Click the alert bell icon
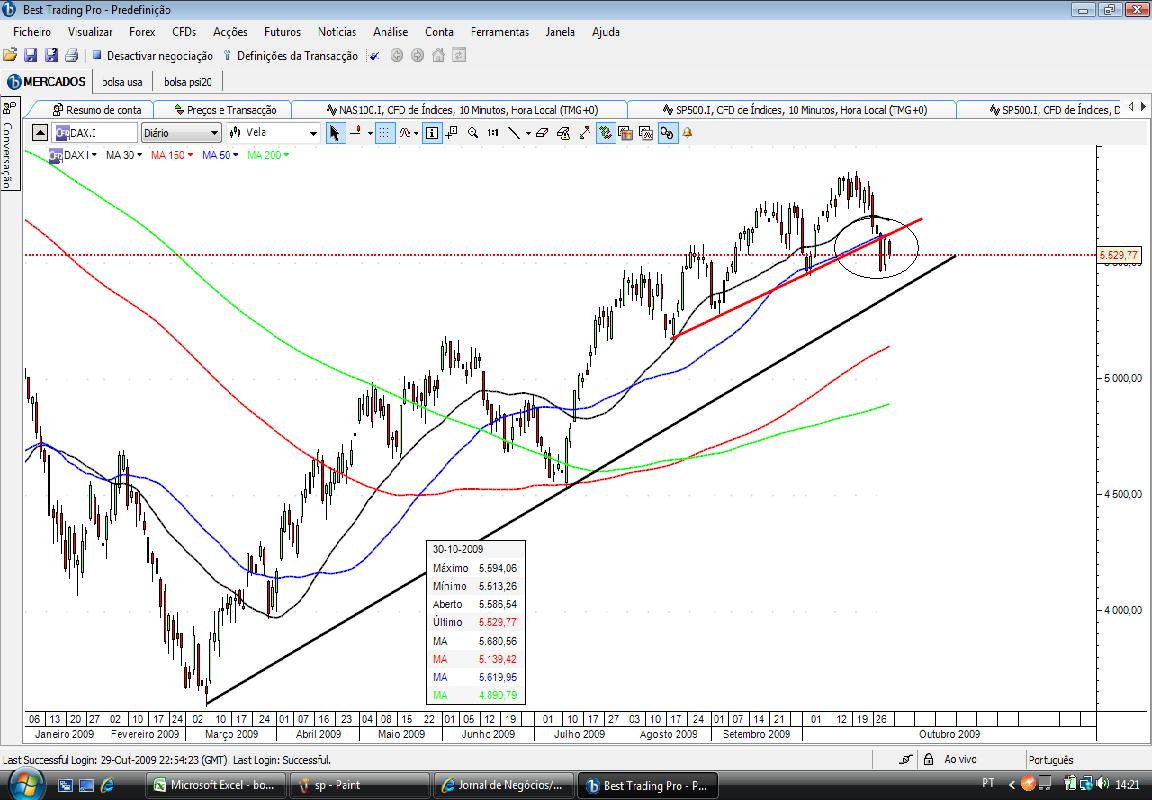Screen dimensions: 1152x800 pyautogui.click(x=687, y=133)
